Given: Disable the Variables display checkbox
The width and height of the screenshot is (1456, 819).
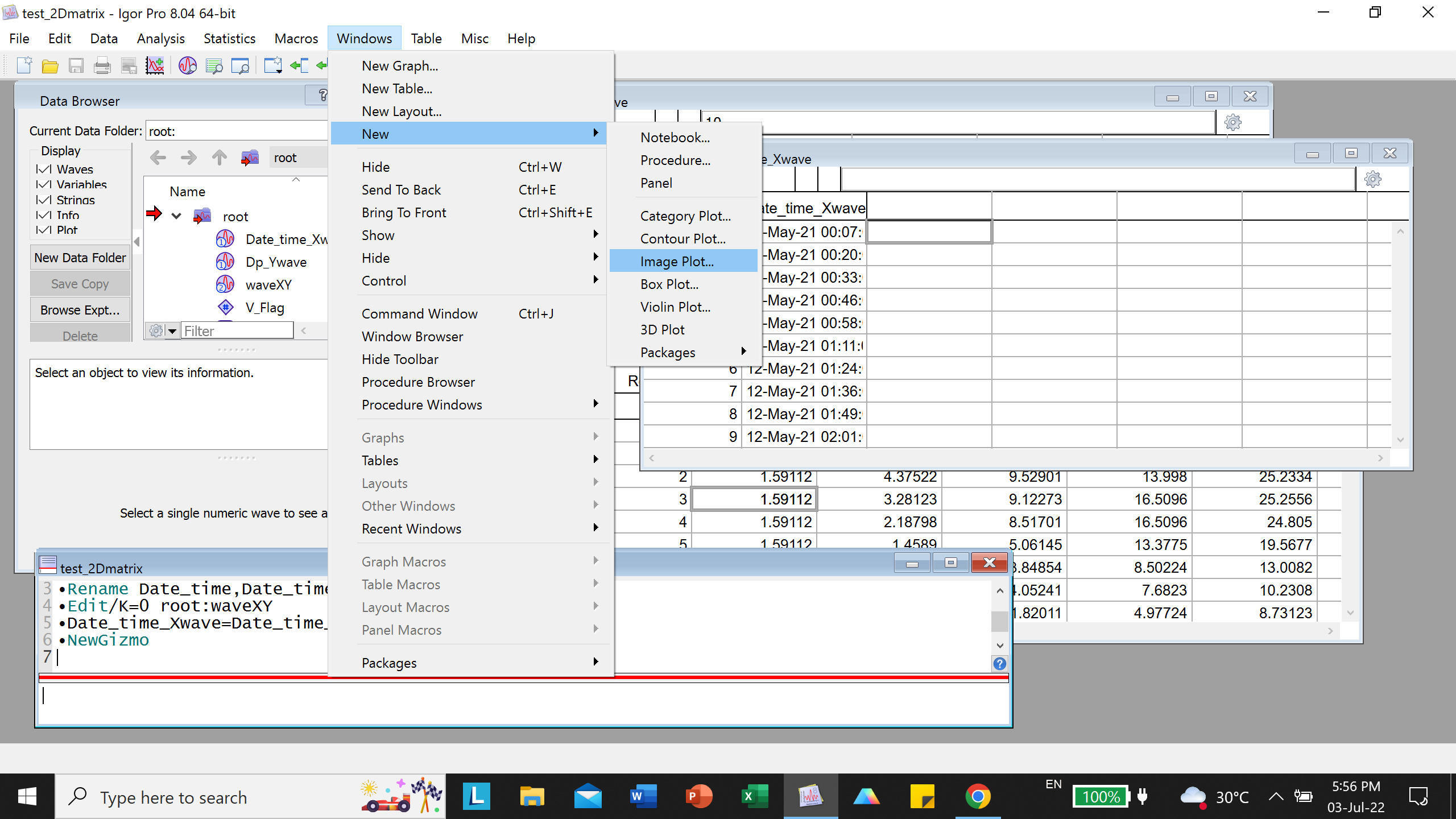Looking at the screenshot, I should click(x=44, y=184).
